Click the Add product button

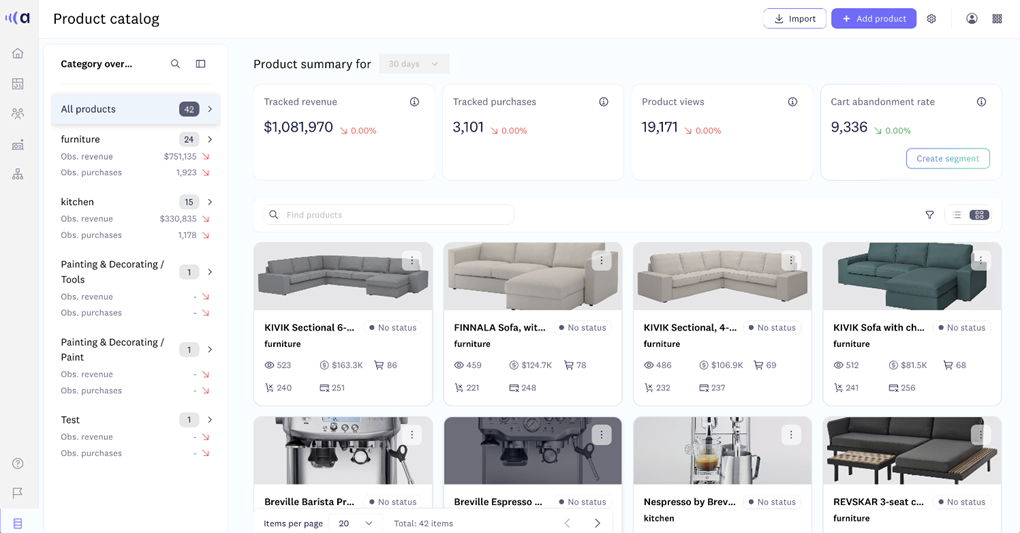click(x=873, y=19)
